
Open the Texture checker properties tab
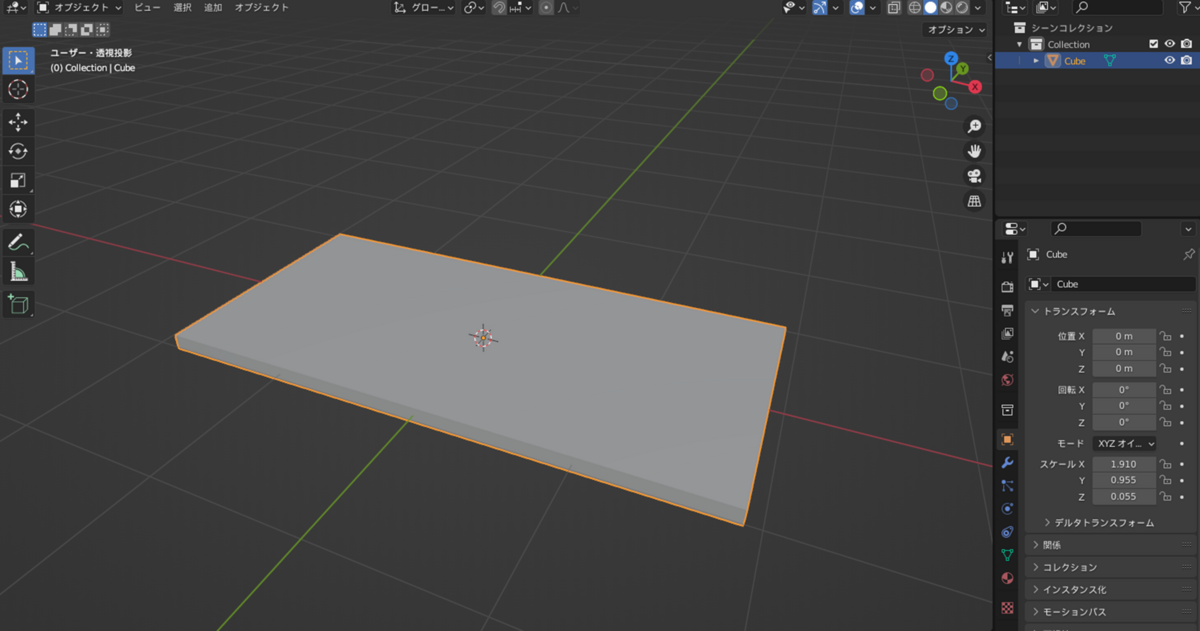(1007, 607)
